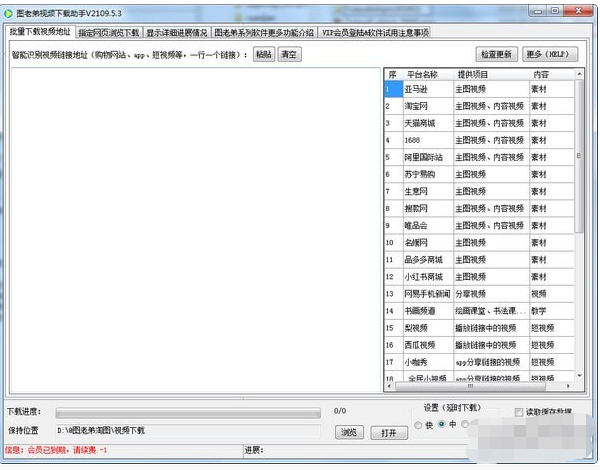Open 固老弟系列软件更多功能介绍 tab
The image size is (600, 470).
click(x=264, y=33)
